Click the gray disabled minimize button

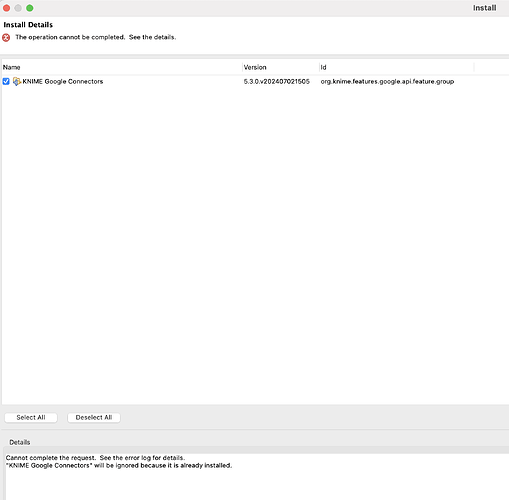[x=18, y=8]
